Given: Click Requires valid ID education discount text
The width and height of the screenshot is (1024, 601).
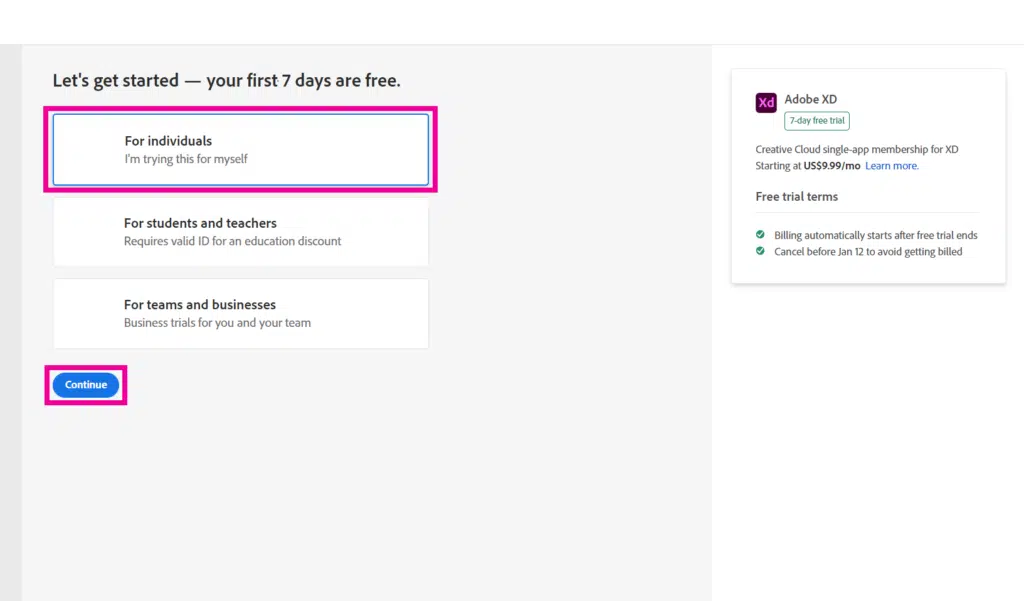Looking at the screenshot, I should [232, 240].
